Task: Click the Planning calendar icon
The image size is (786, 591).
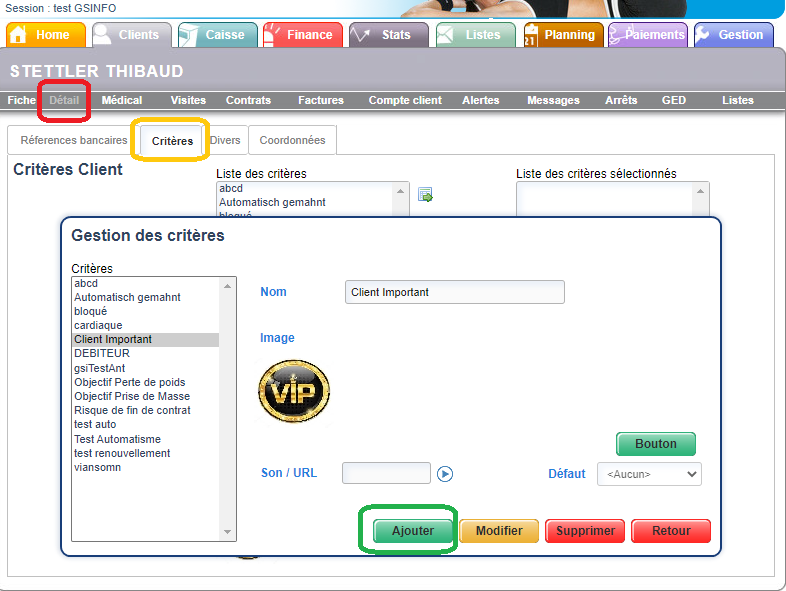Action: (x=532, y=35)
